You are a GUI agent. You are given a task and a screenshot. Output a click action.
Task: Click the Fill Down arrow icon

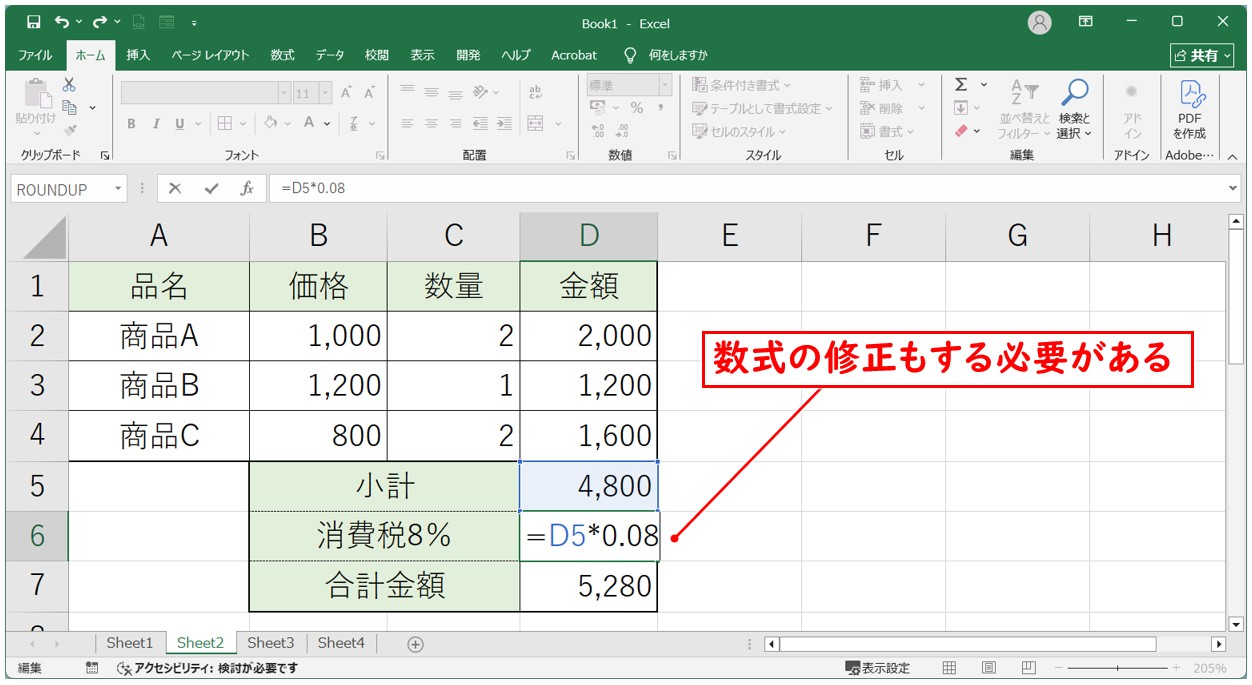(961, 108)
